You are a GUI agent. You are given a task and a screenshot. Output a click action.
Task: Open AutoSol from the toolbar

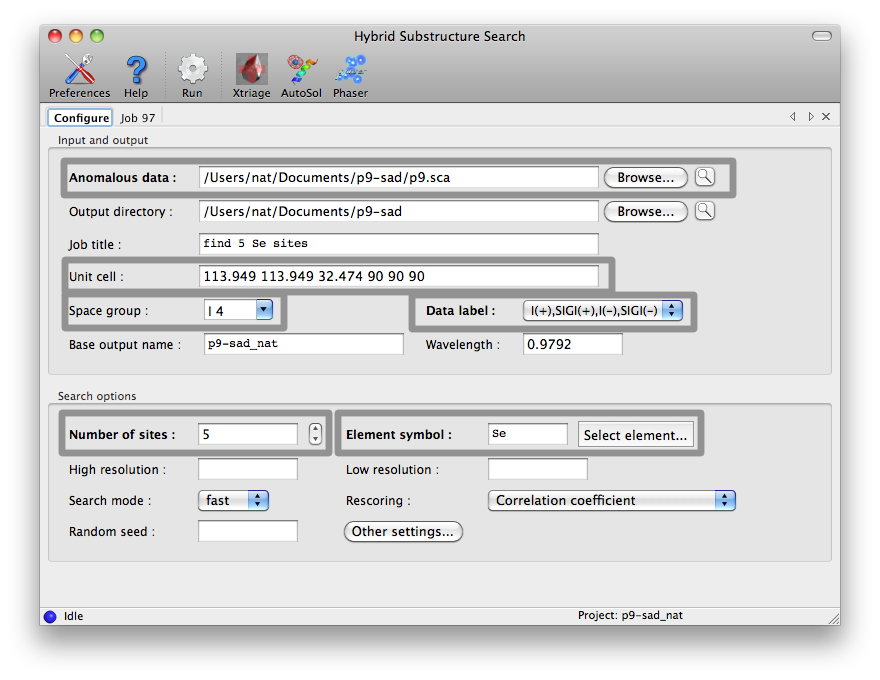pos(300,70)
